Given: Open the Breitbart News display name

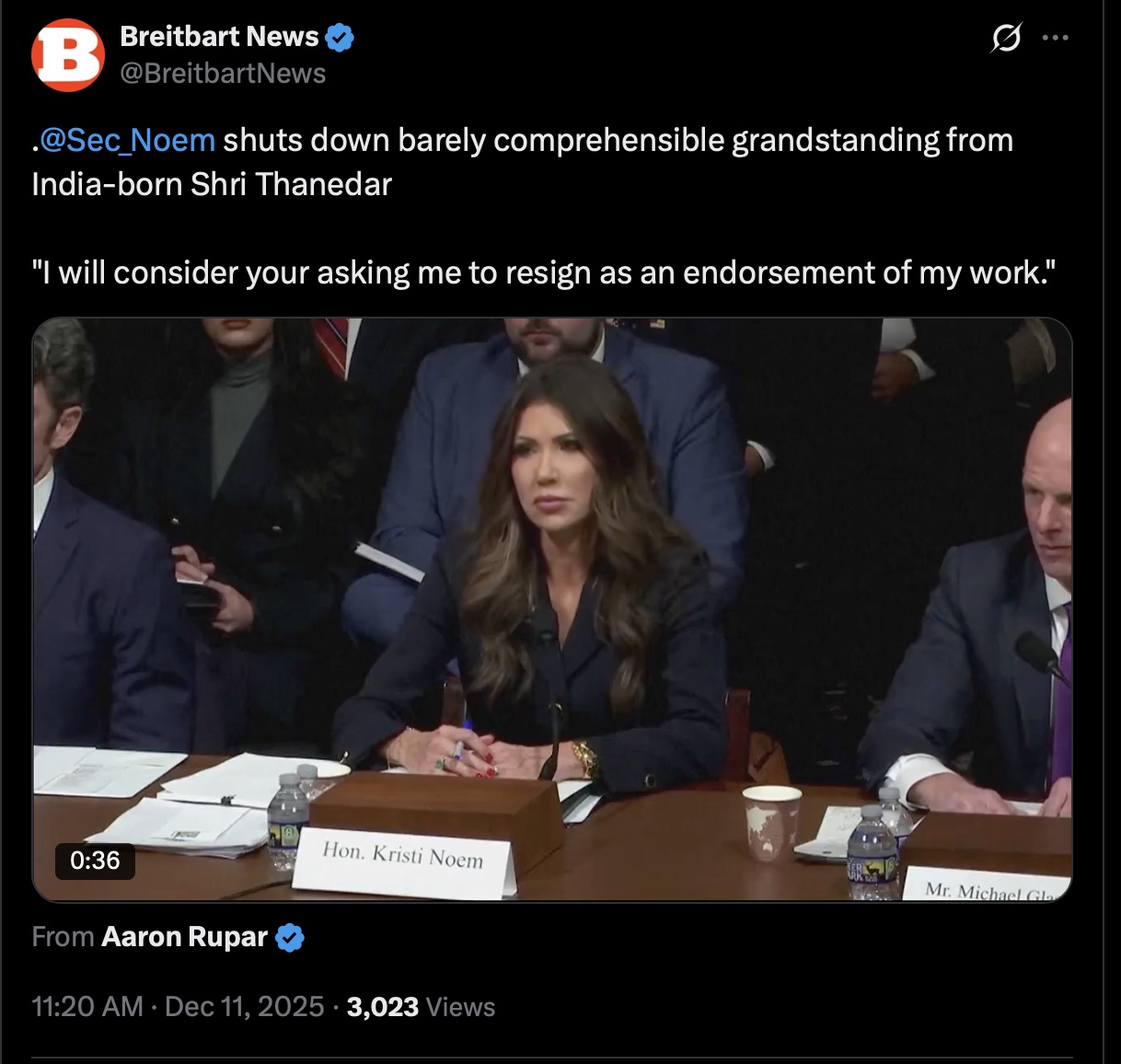Looking at the screenshot, I should pyautogui.click(x=219, y=37).
